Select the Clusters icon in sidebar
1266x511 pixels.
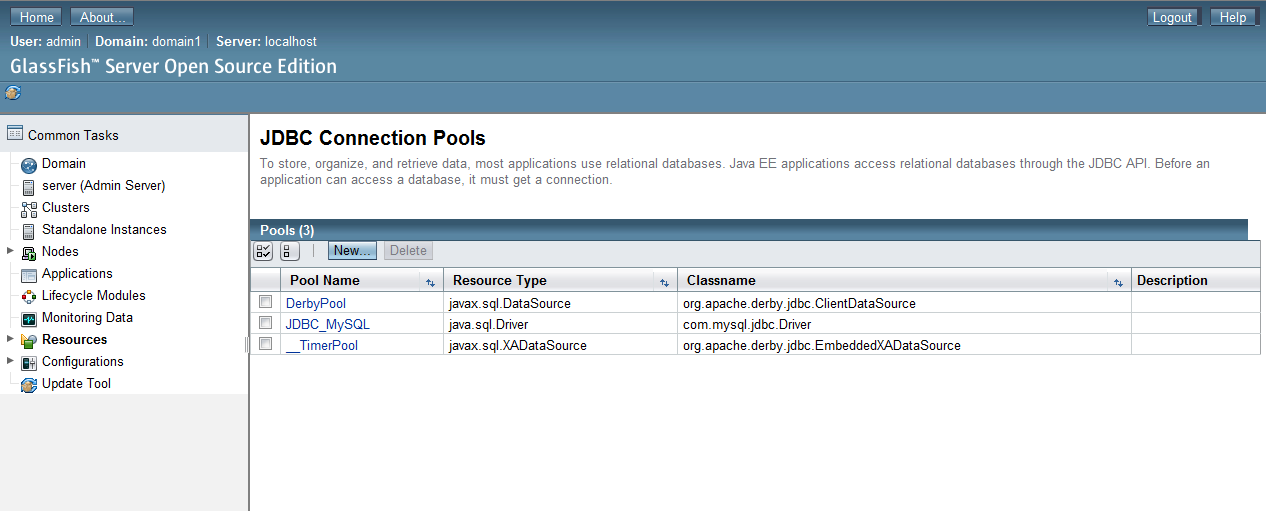click(x=29, y=209)
